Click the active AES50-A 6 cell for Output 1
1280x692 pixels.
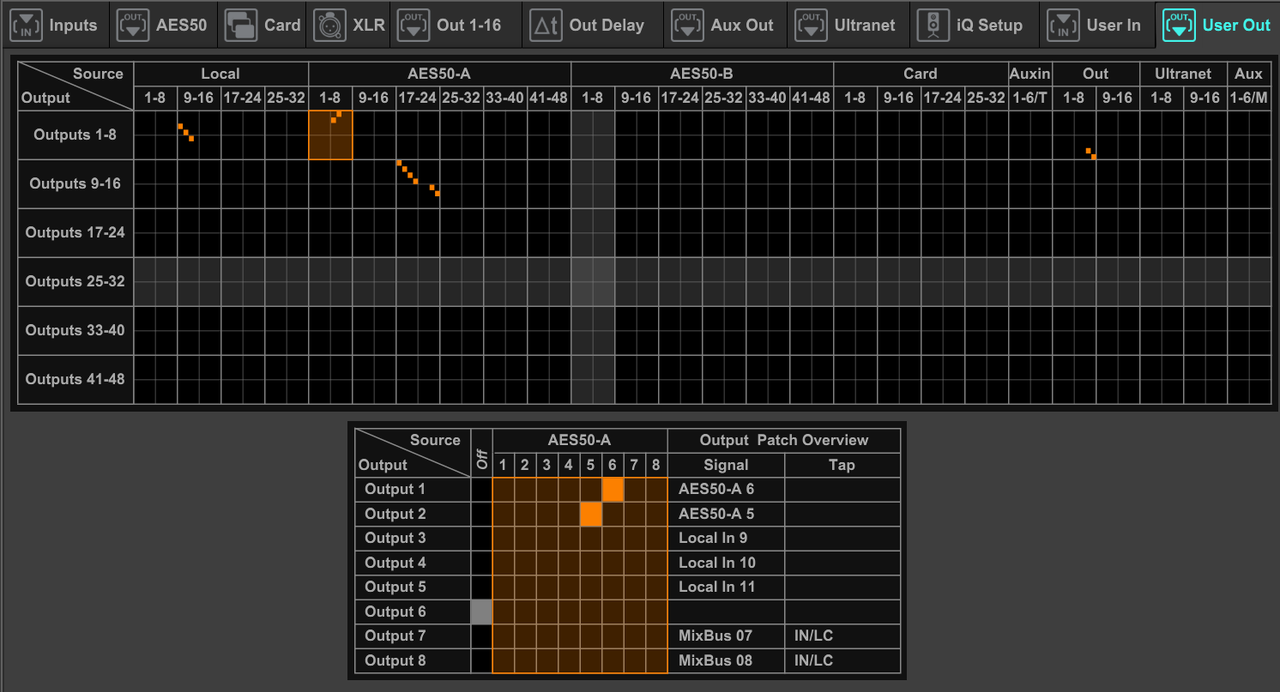(613, 489)
